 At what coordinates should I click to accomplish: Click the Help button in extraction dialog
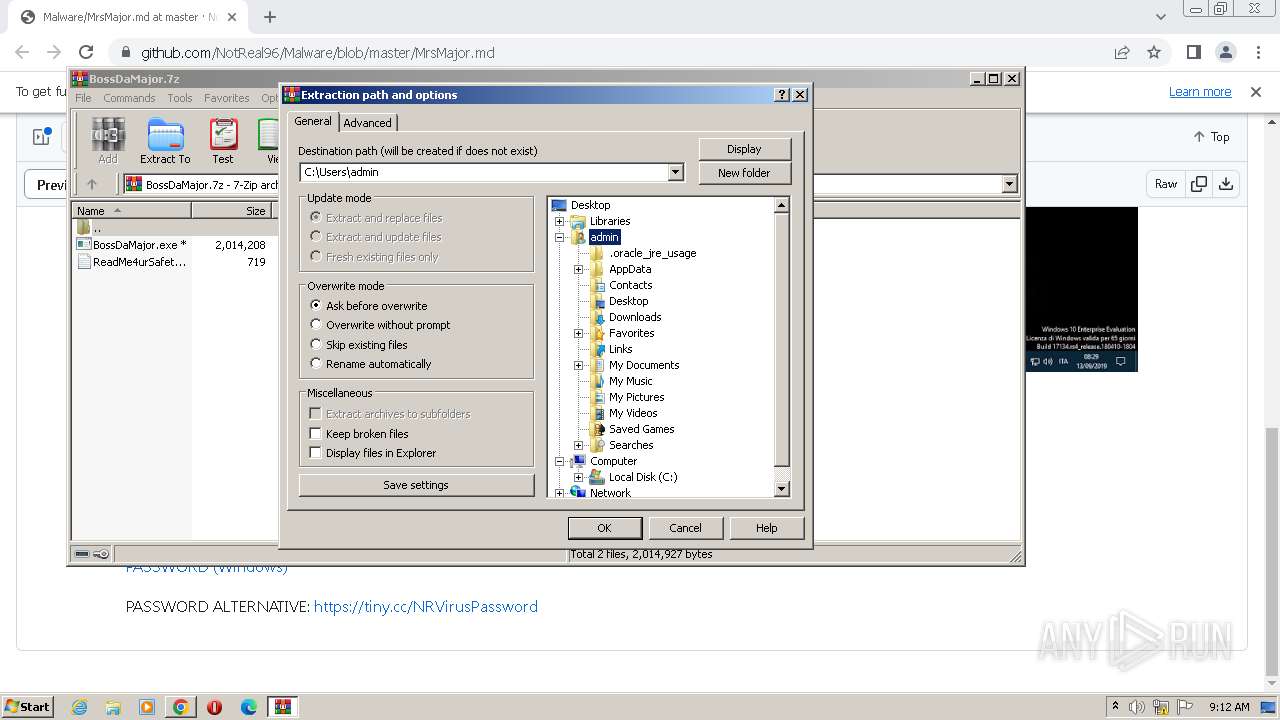coord(766,528)
